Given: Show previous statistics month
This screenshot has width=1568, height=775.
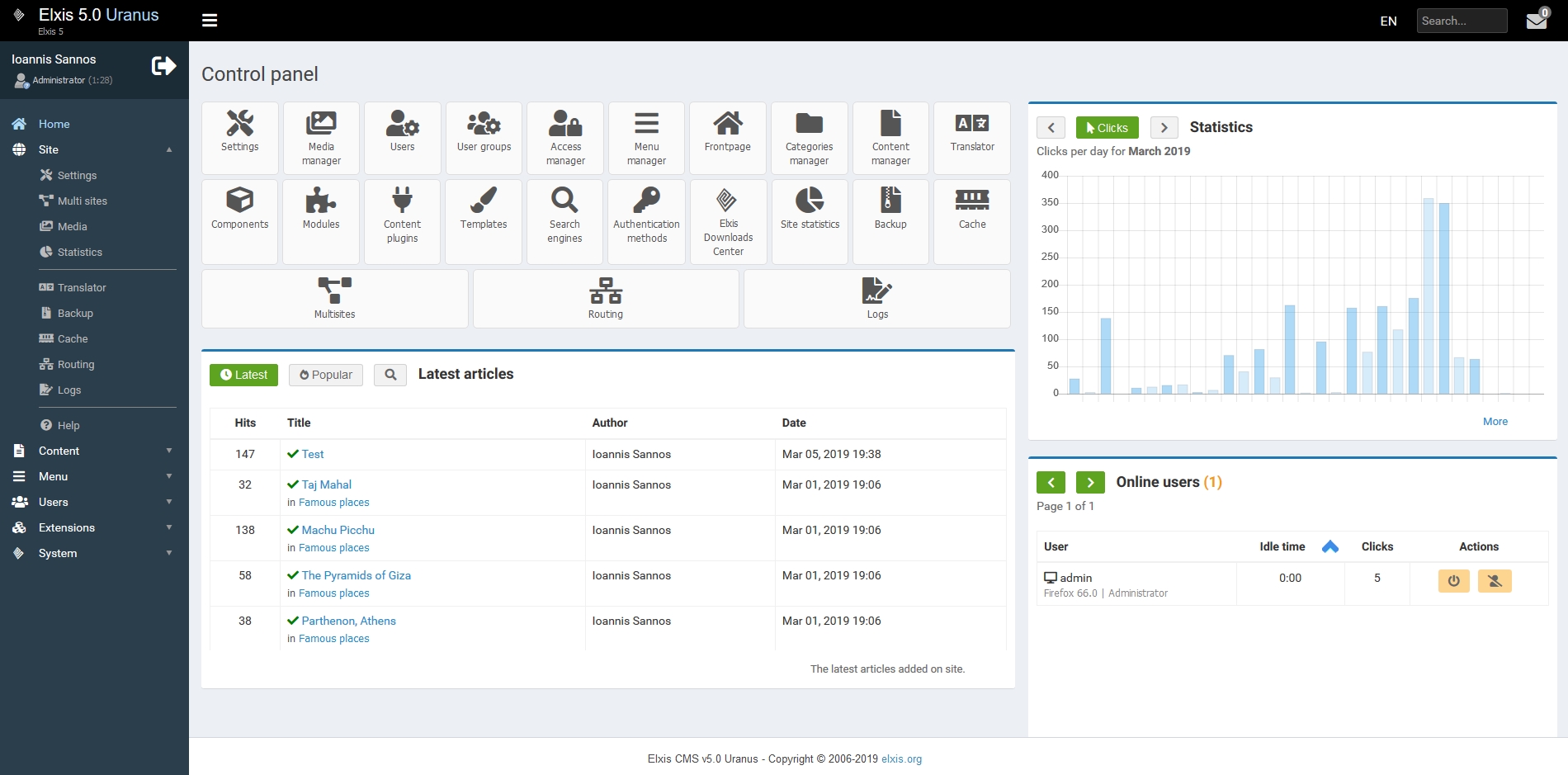Looking at the screenshot, I should coord(1051,127).
